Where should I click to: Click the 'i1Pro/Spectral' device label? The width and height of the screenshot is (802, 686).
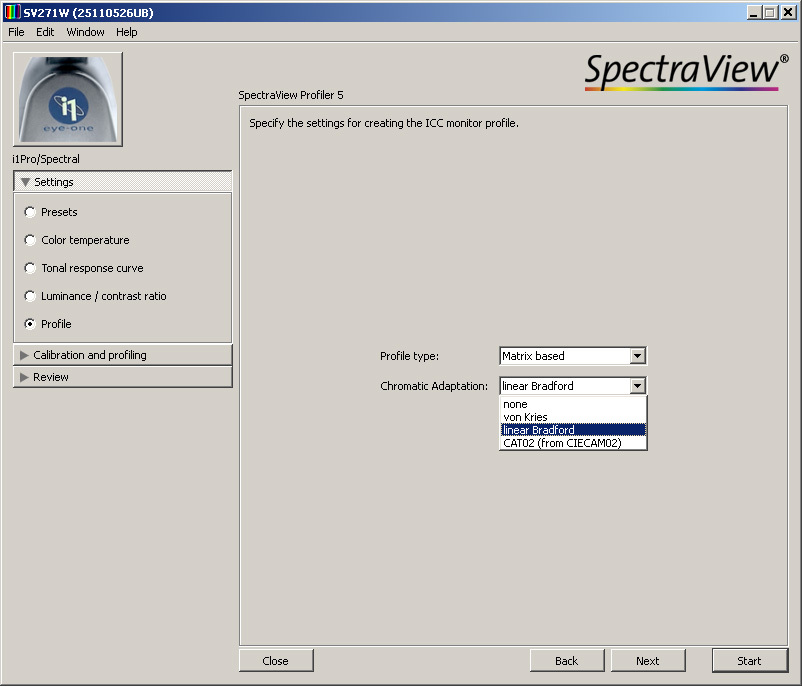(46, 159)
